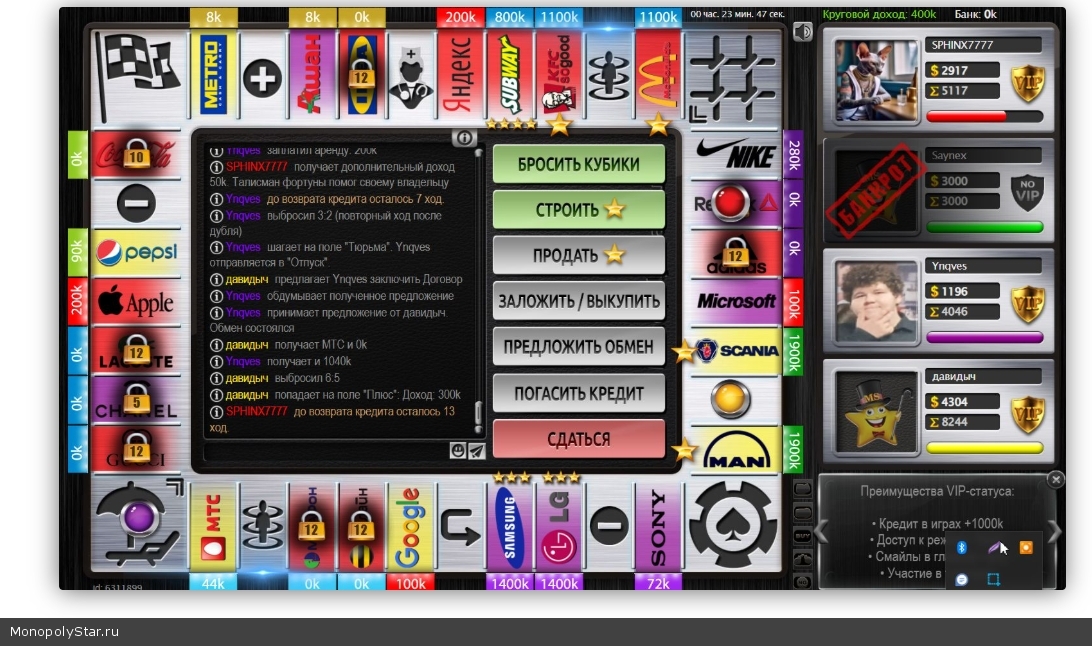The width and height of the screenshot is (1092, 646).
Task: Click the locked Chanel cell
Action: point(136,400)
